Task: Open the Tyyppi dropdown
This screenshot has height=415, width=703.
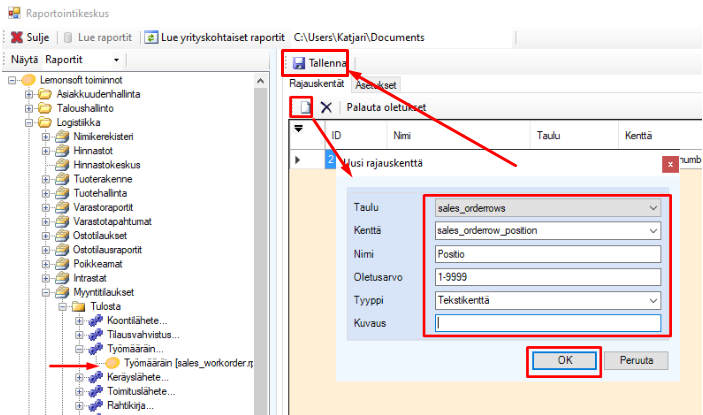Action: click(653, 300)
